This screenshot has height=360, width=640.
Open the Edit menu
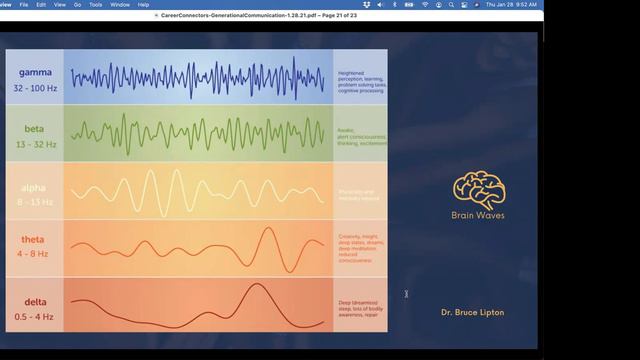pos(41,5)
